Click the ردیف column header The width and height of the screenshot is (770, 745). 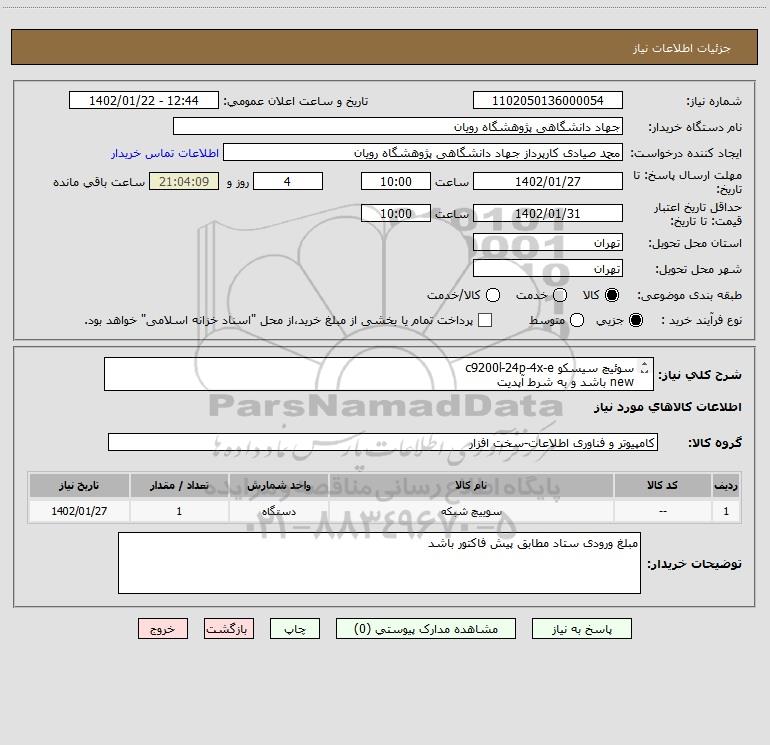[726, 485]
